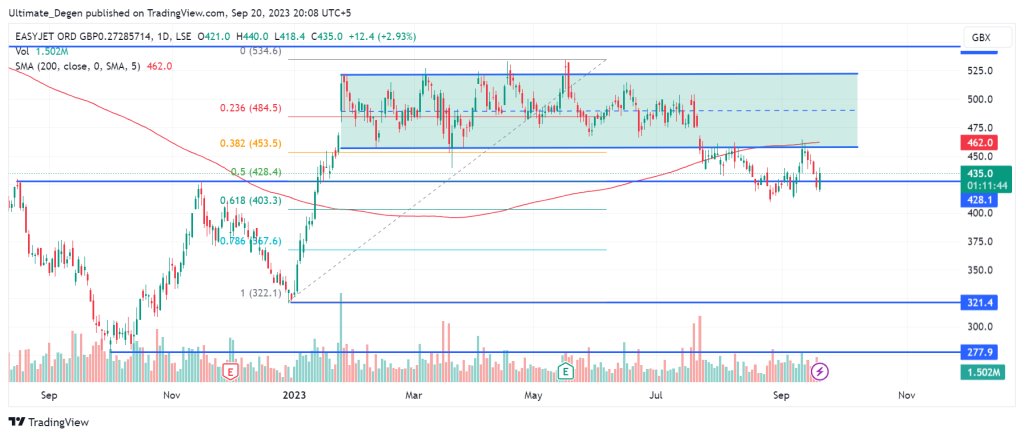Image resolution: width=1024 pixels, height=437 pixels.
Task: Click the purple lightning event icon
Action: (x=821, y=372)
